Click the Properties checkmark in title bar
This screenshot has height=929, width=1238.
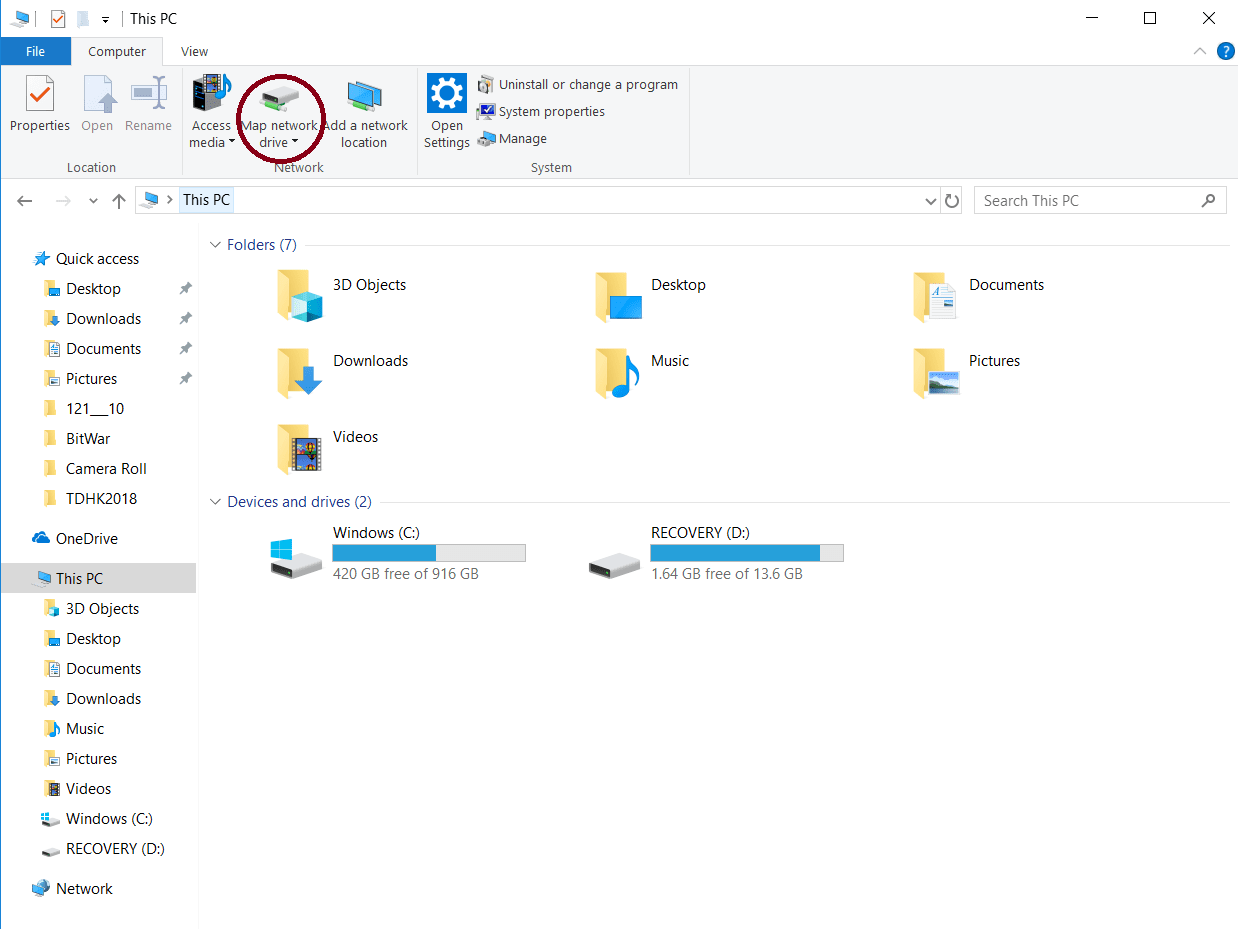tap(58, 18)
